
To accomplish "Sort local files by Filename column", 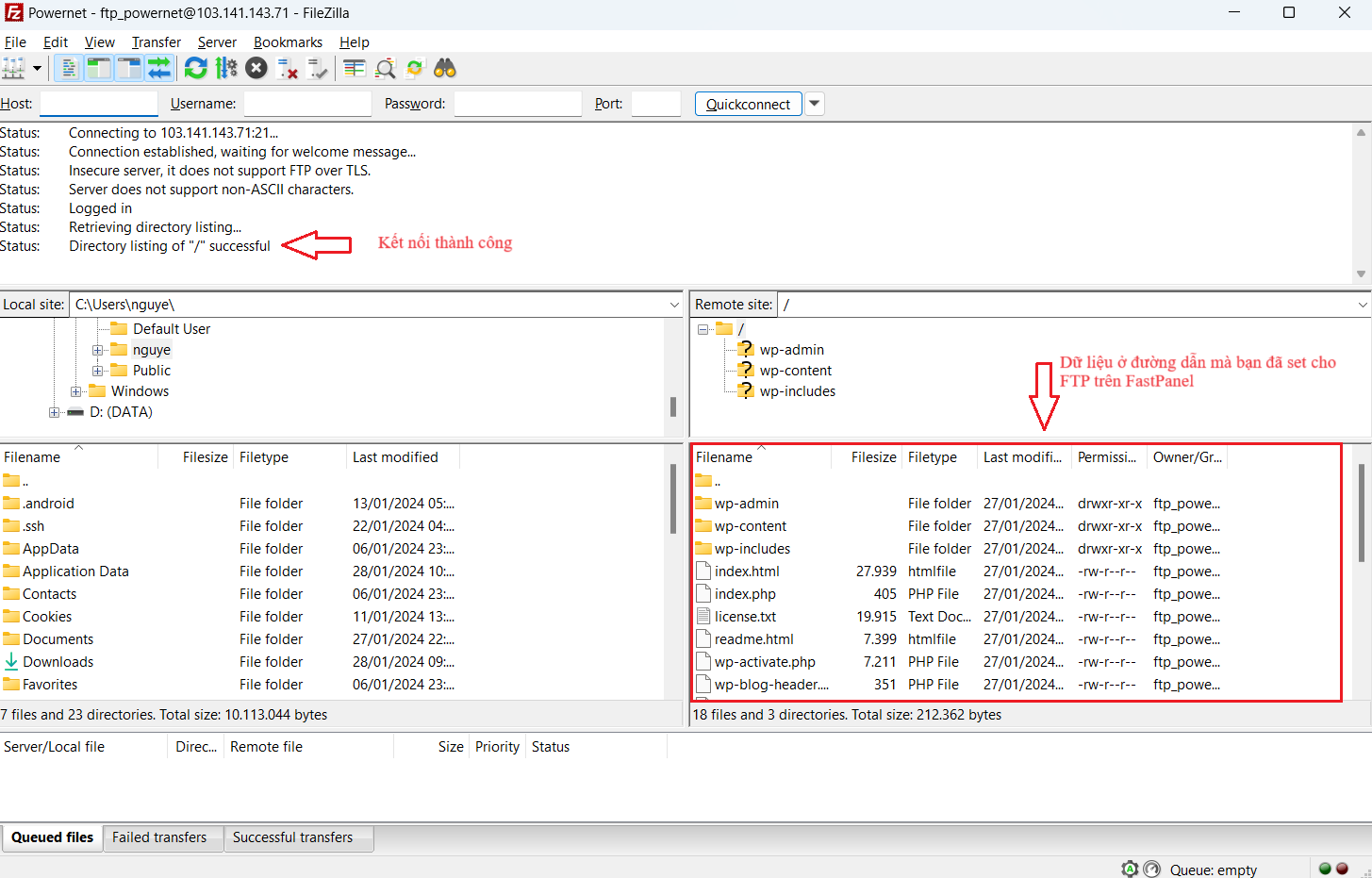I will click(78, 457).
